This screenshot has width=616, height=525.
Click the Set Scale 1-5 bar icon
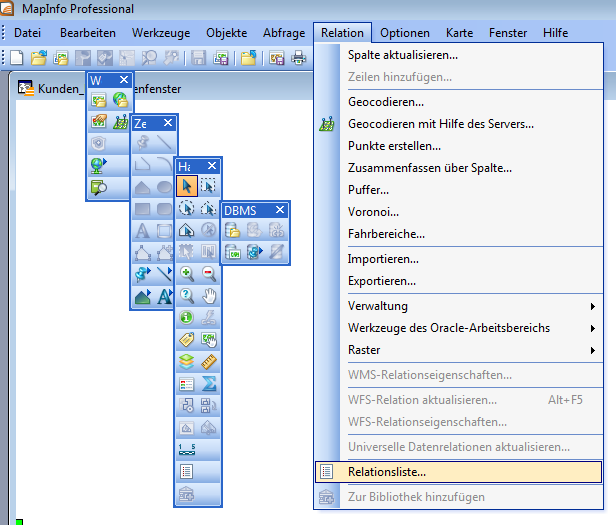(187, 450)
